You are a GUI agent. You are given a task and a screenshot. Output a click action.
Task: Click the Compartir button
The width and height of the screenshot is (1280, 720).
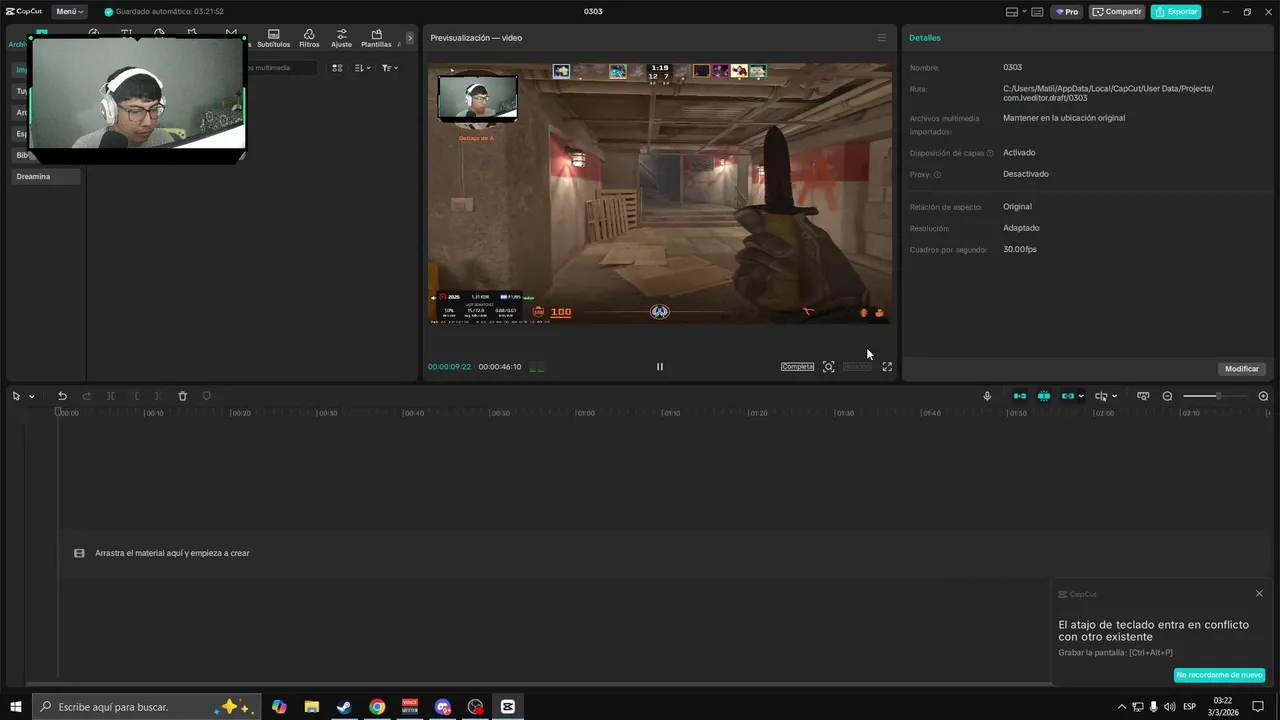[1116, 12]
